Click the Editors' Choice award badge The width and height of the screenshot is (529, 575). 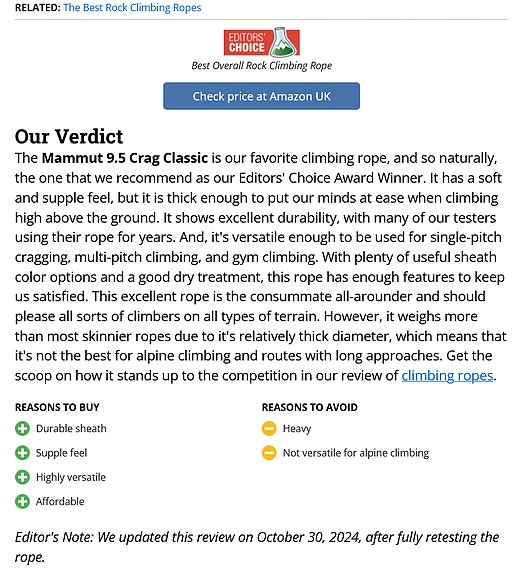262,42
